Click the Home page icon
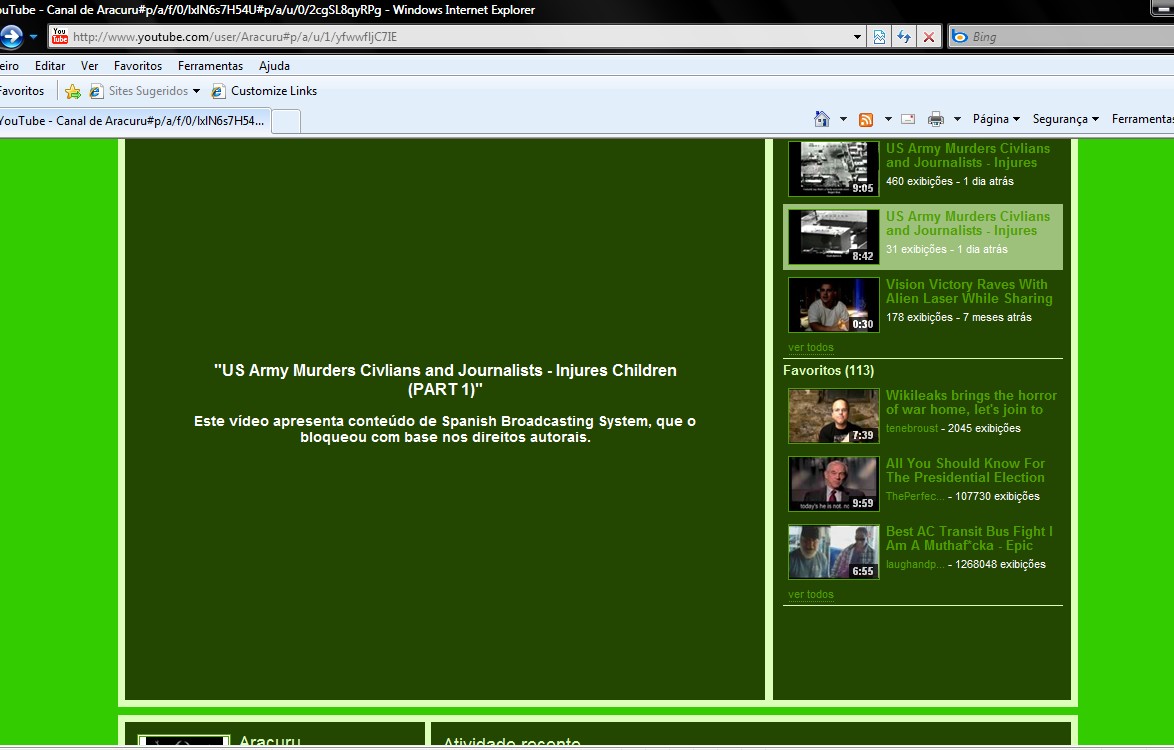This screenshot has width=1174, height=750. click(821, 119)
